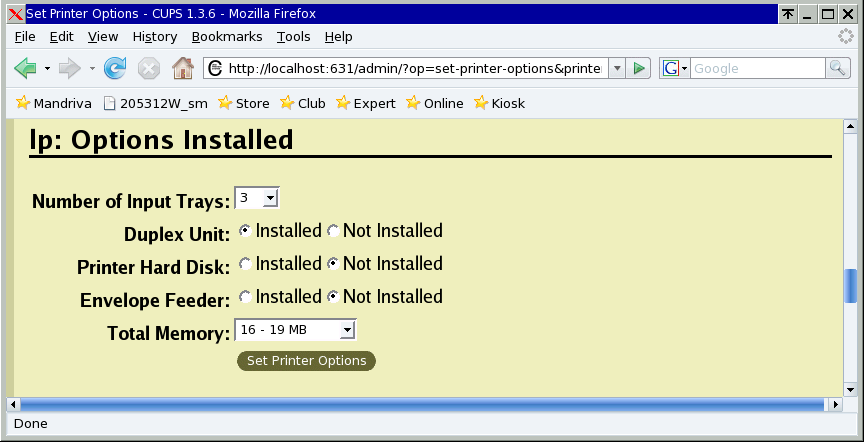The width and height of the screenshot is (864, 442).
Task: Click the horizontal scrollbar left arrow
Action: pyautogui.click(x=13, y=405)
